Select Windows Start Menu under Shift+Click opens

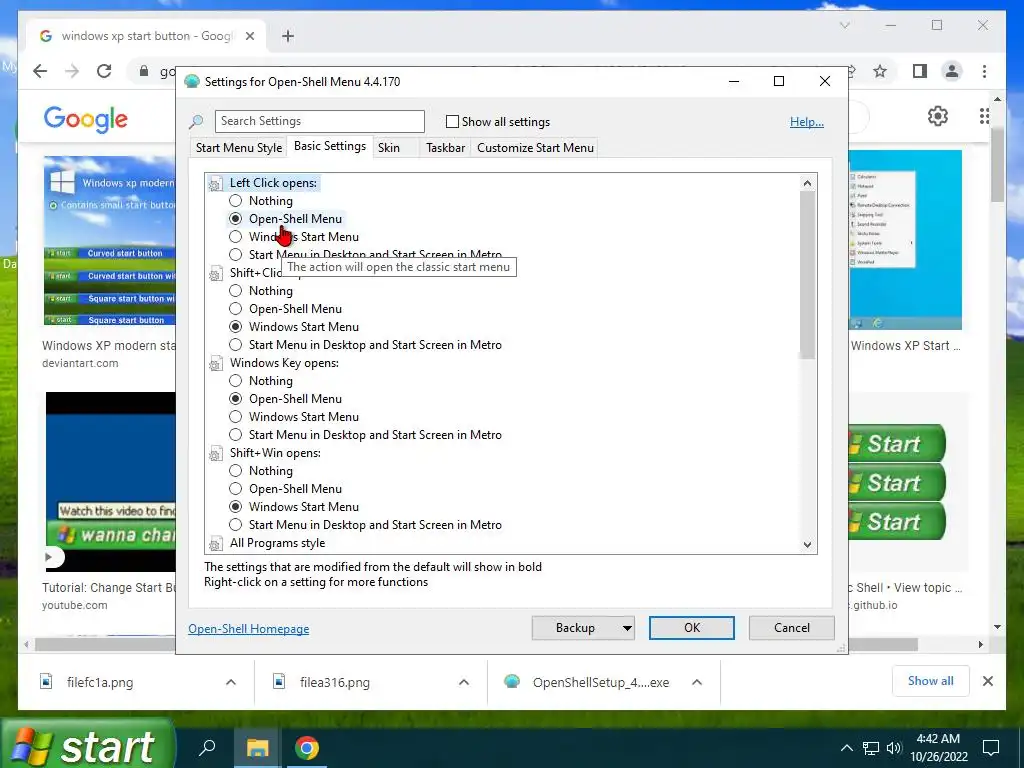(x=235, y=327)
